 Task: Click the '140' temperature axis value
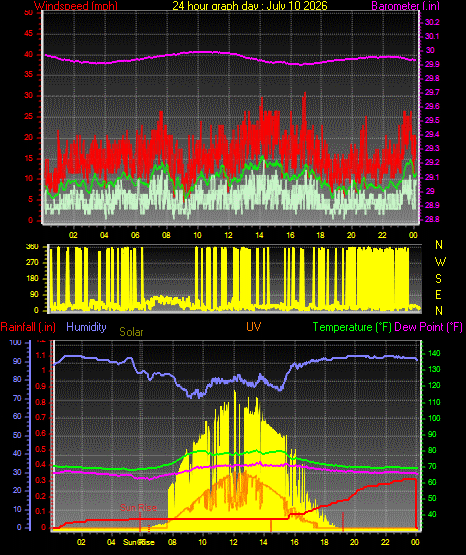pyautogui.click(x=434, y=353)
